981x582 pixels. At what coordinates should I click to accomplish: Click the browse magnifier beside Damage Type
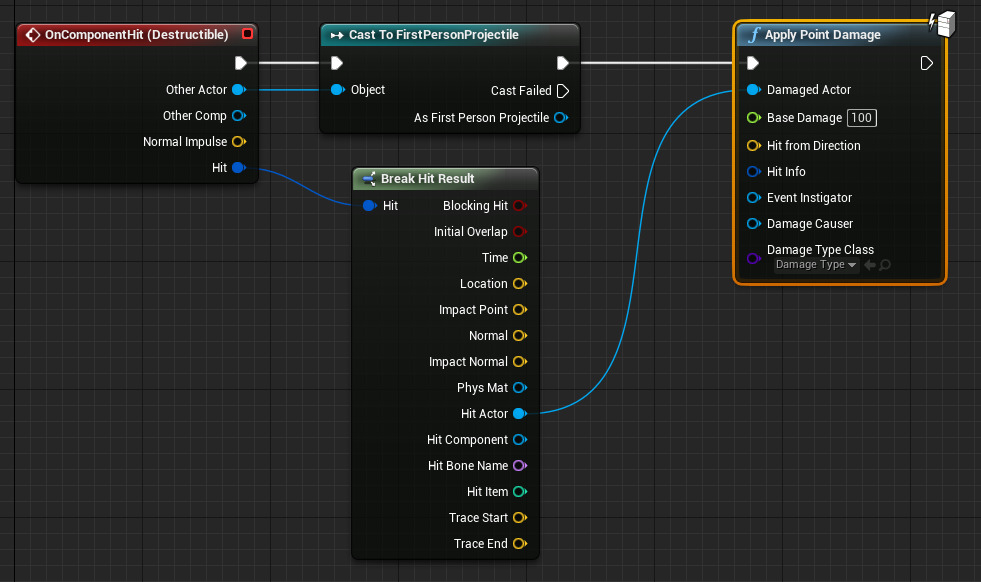885,265
